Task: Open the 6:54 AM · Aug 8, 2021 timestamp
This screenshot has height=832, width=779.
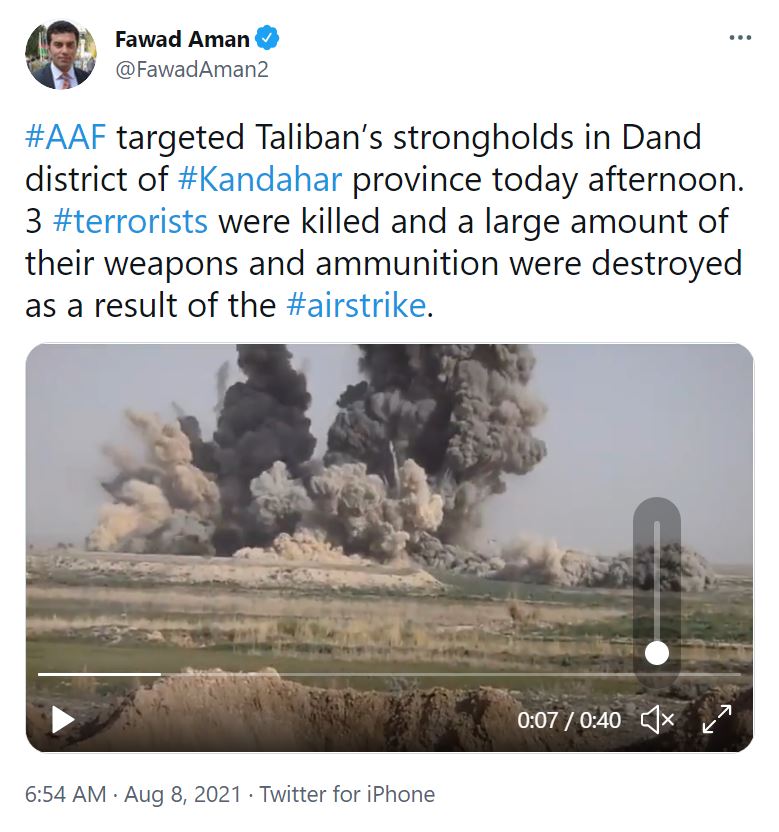Action: click(133, 794)
